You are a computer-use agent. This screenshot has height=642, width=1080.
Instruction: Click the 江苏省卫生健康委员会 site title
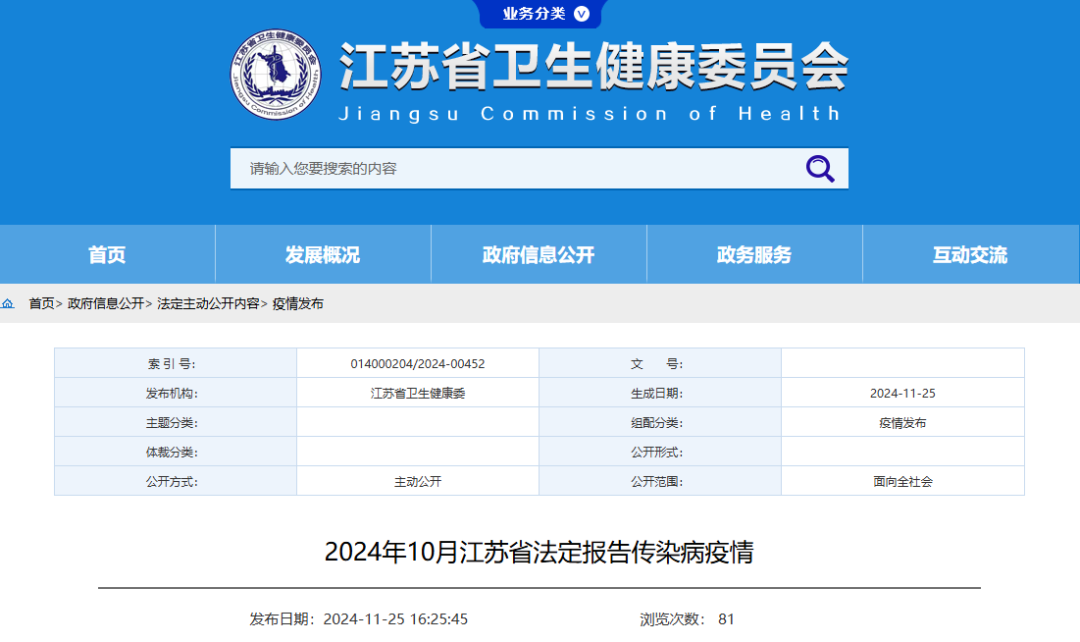[x=594, y=66]
